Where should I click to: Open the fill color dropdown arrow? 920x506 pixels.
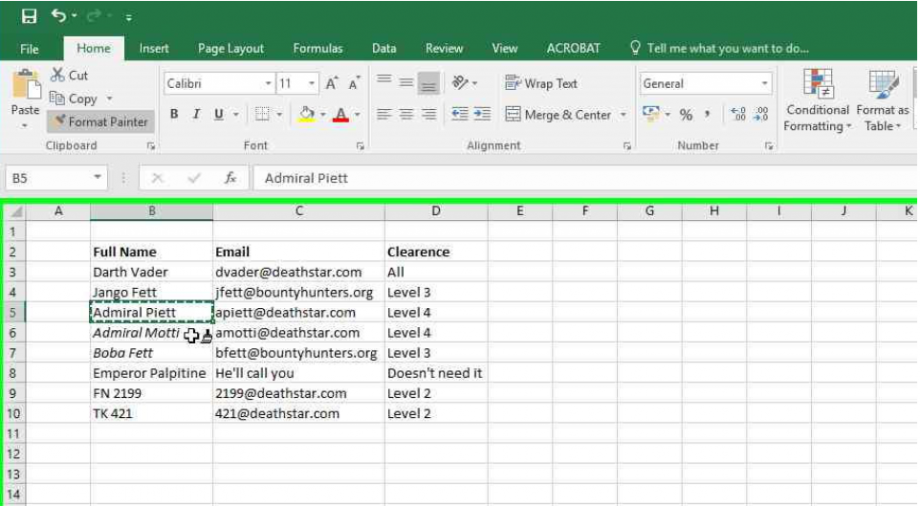[323, 114]
